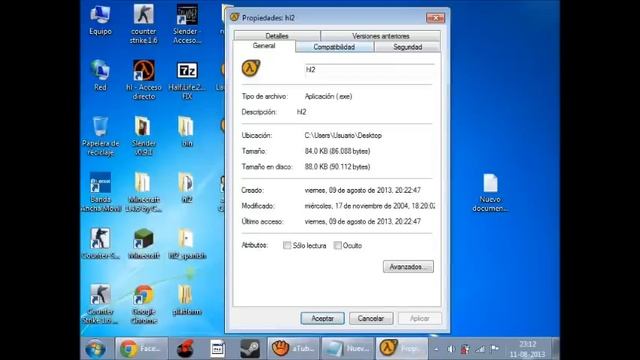The height and width of the screenshot is (360, 640).
Task: Select the Counter-Strike shortcut above the Counter Strike 1.6 icon
Action: tap(100, 244)
